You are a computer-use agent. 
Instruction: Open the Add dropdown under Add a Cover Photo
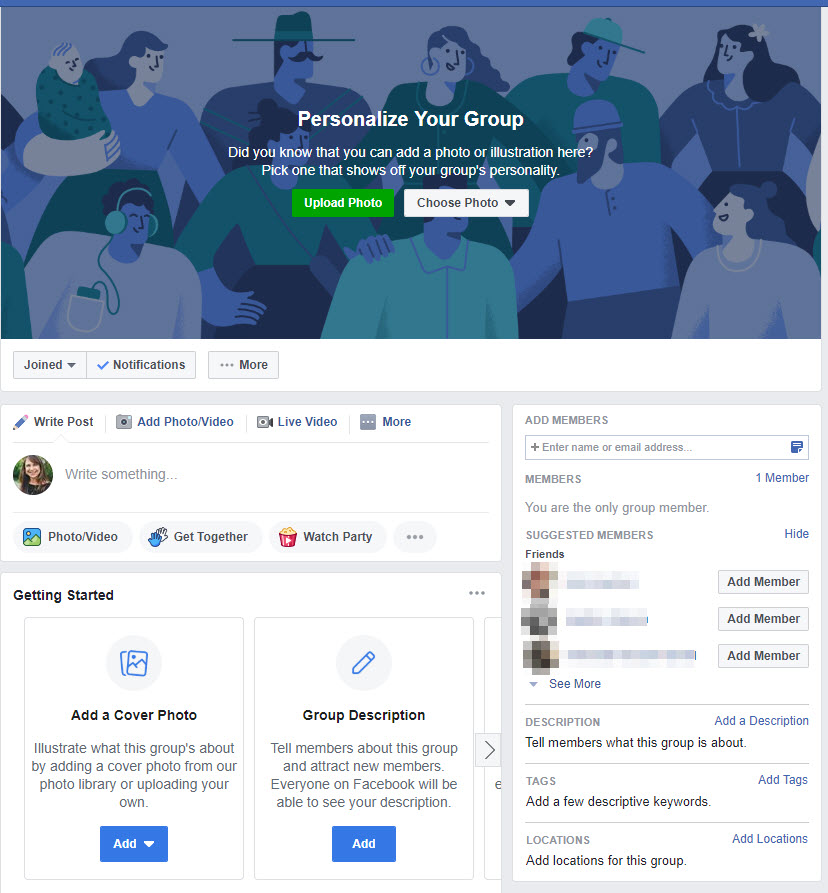pos(134,843)
